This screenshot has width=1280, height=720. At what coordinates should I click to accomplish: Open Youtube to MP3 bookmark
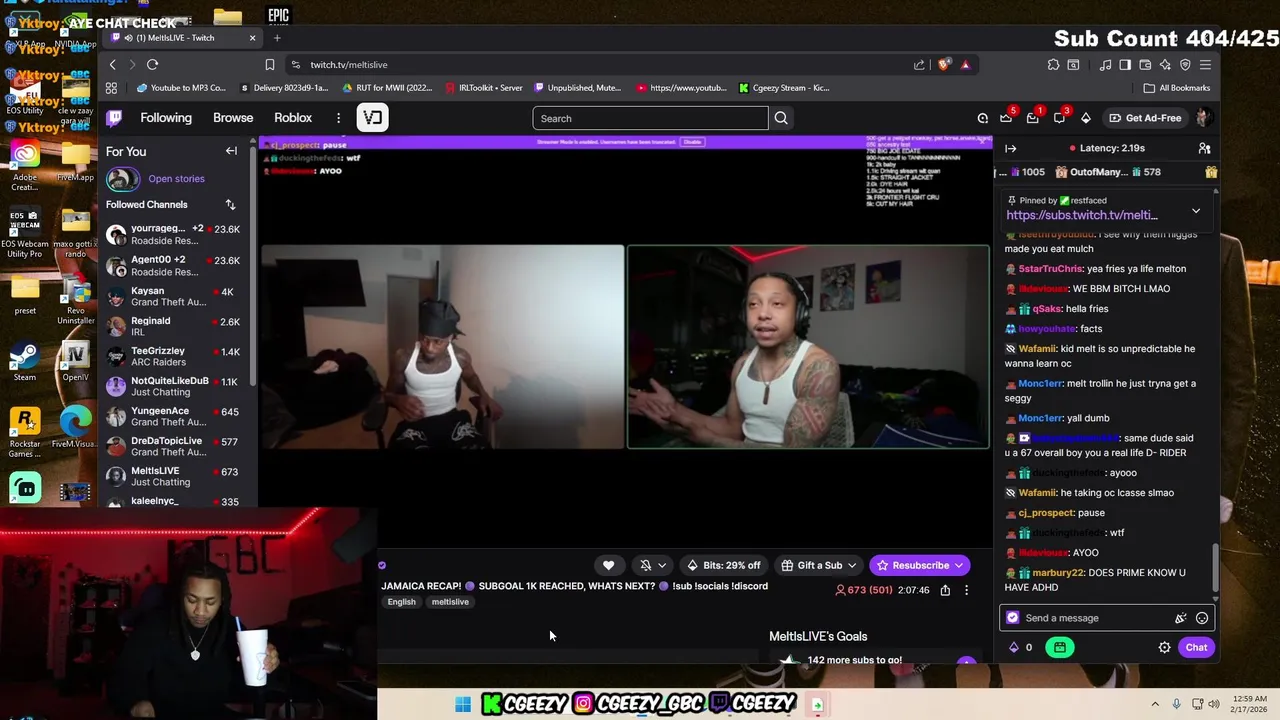(182, 88)
